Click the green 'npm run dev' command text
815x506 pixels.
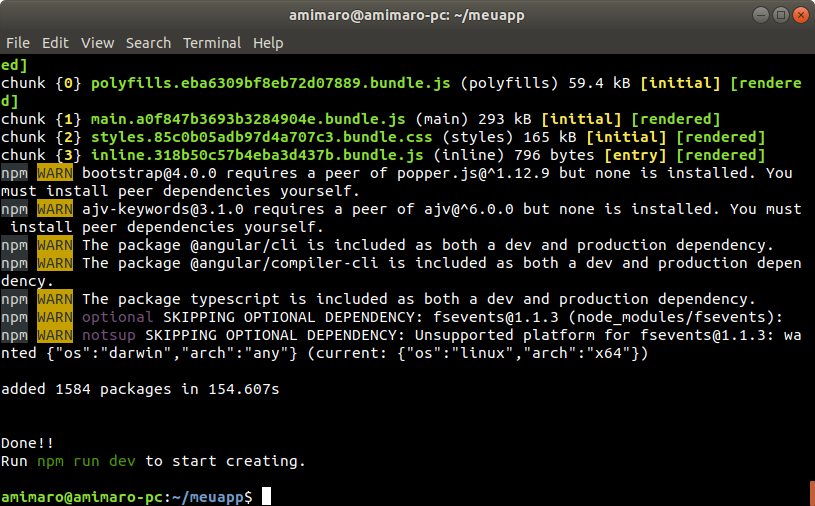tap(88, 461)
